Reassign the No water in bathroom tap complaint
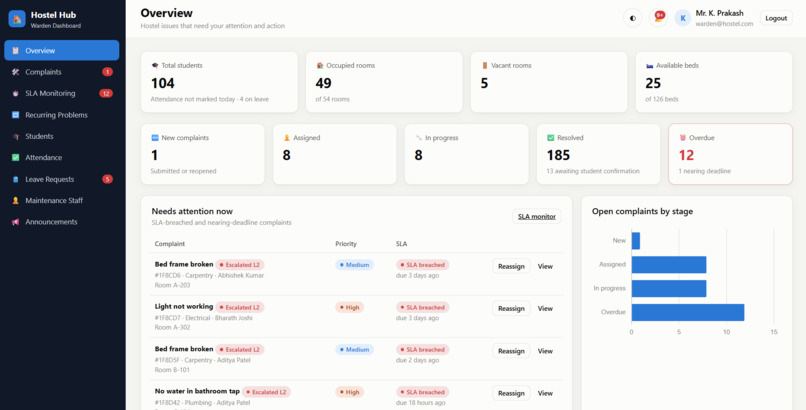806x410 pixels. [511, 393]
